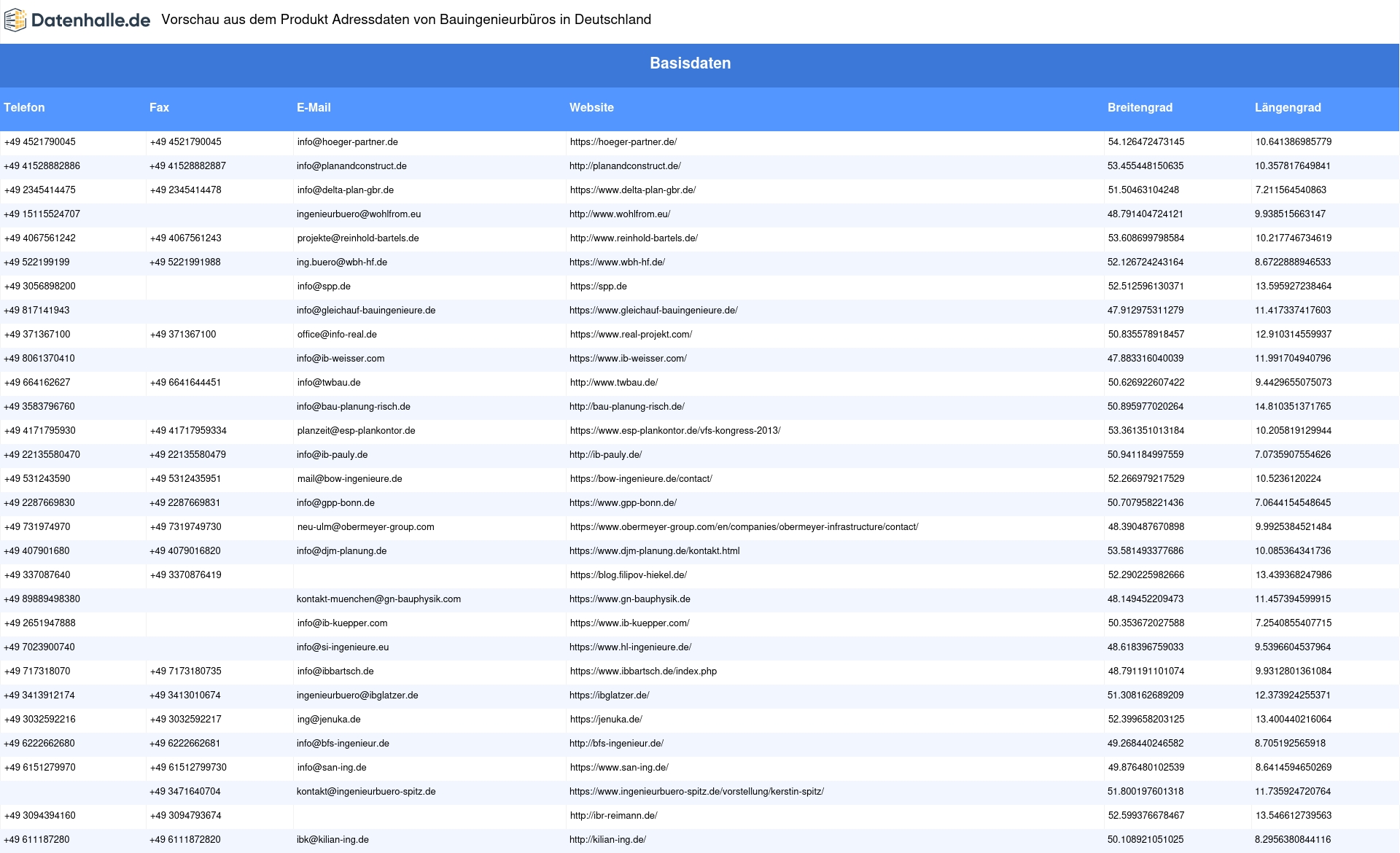Click website http://ib-pauly.de/

click(606, 455)
